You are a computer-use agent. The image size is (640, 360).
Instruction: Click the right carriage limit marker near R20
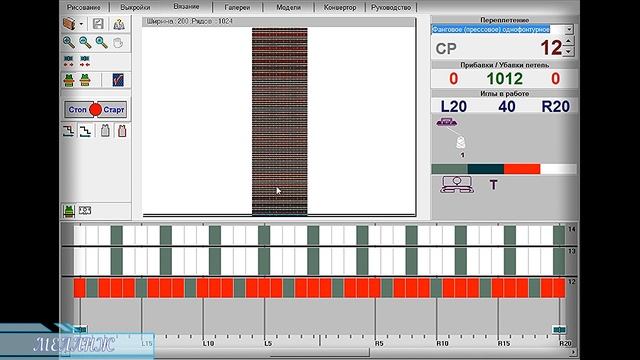[559, 329]
